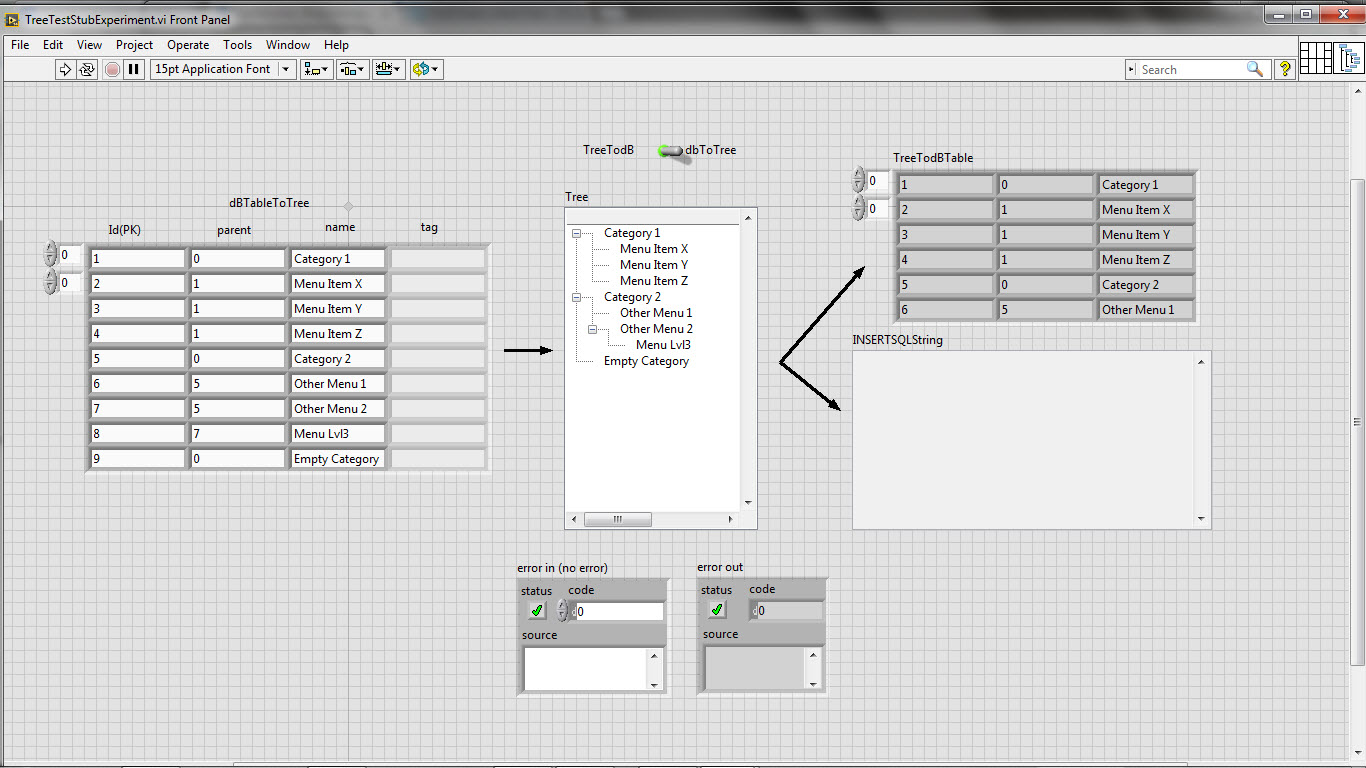The height and width of the screenshot is (768, 1366).
Task: Open the Reorder objects tool
Action: click(x=425, y=69)
